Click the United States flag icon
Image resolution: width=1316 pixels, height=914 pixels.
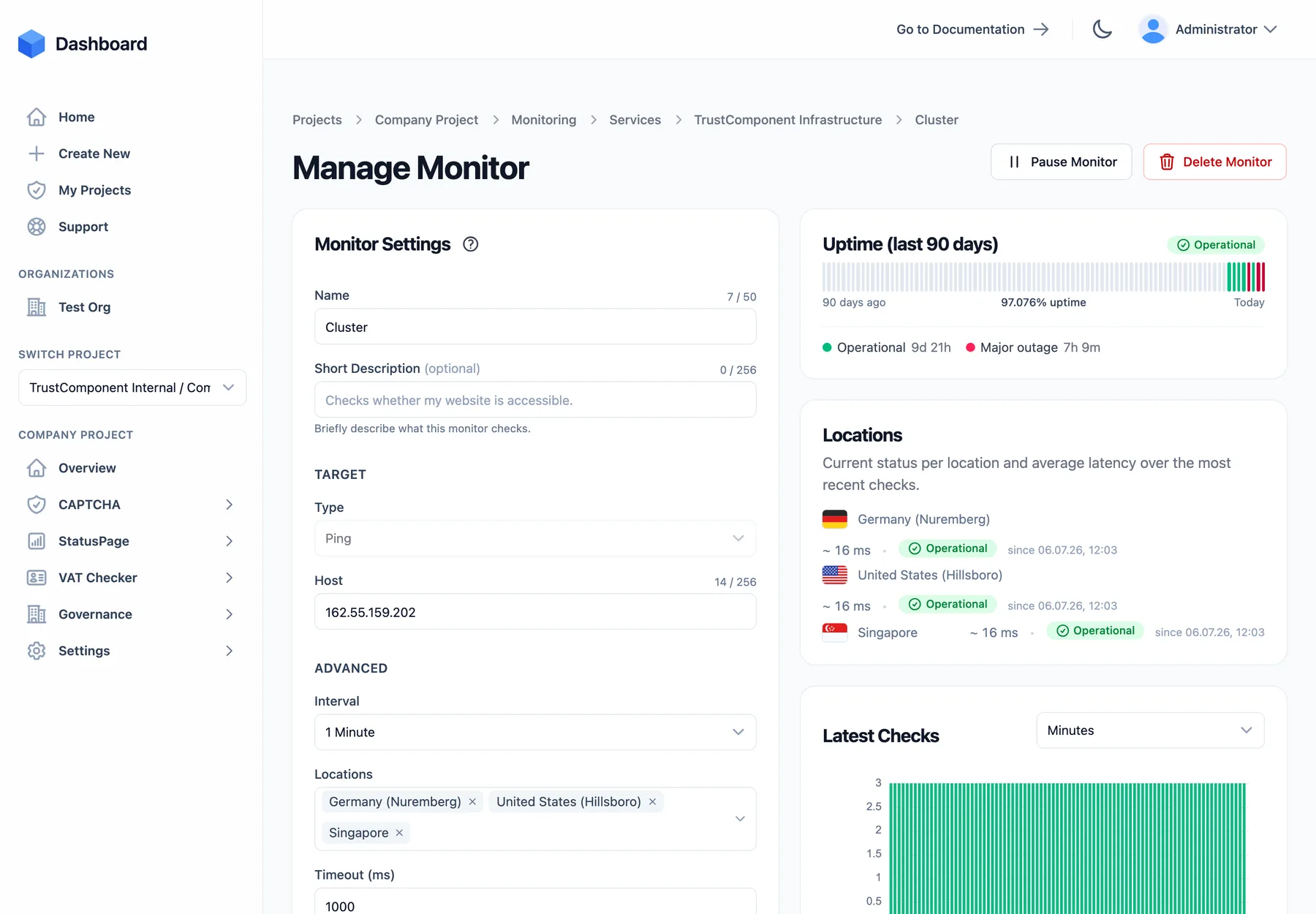tap(835, 575)
